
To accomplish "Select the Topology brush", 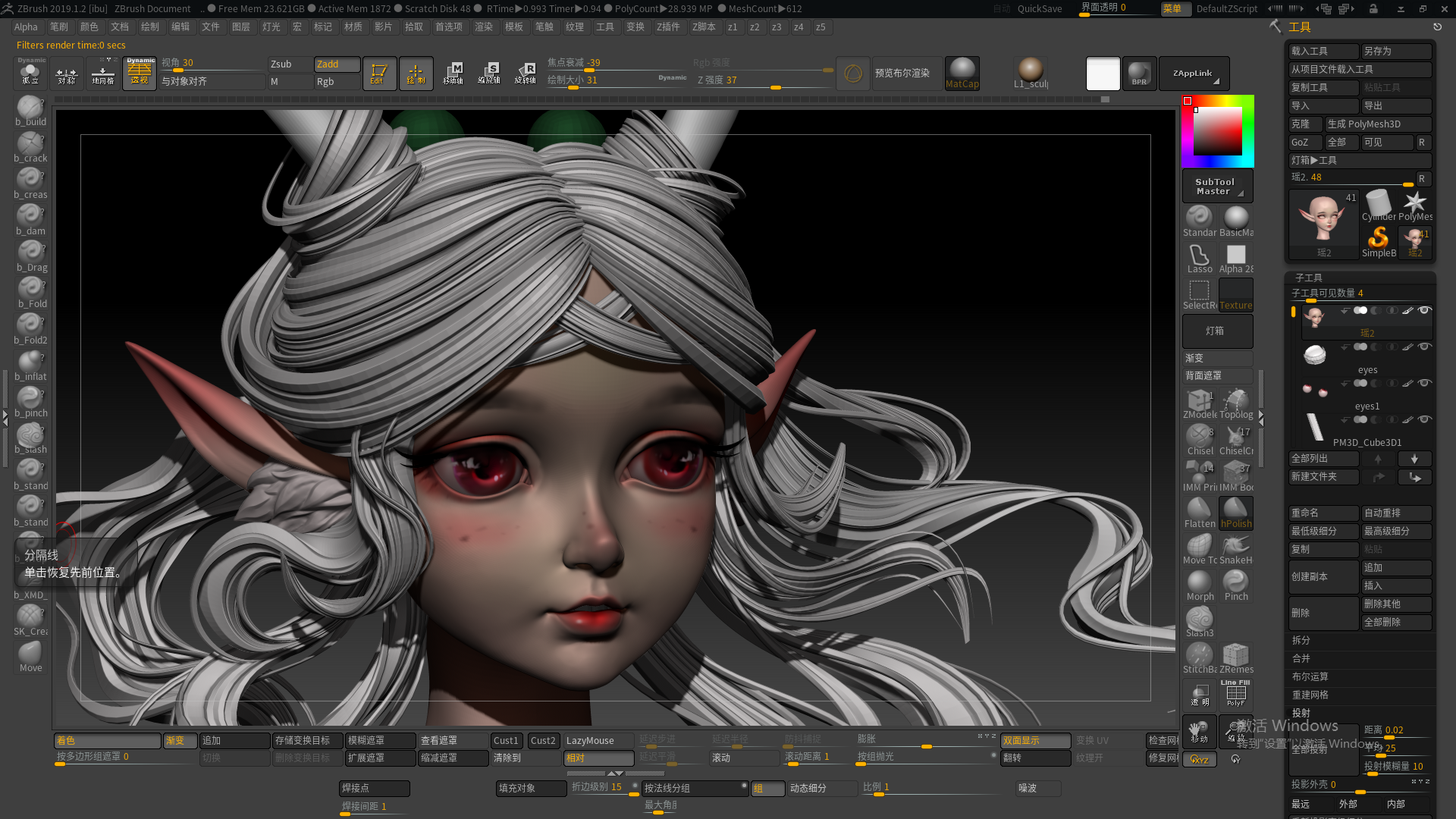I will 1236,403.
